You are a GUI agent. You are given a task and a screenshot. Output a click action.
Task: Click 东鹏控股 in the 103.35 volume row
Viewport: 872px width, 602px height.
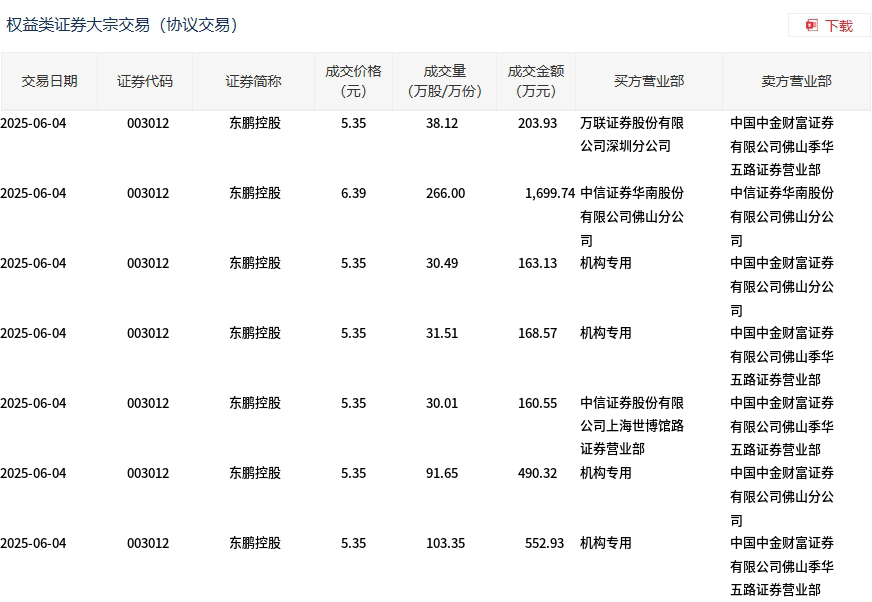(255, 543)
